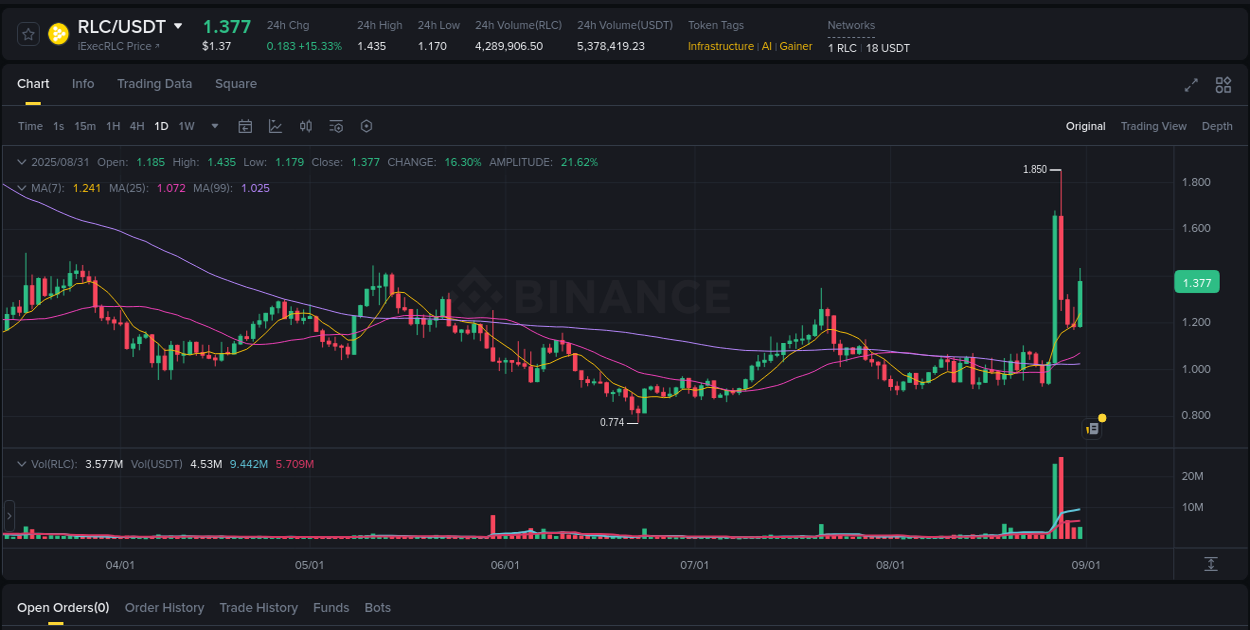
Task: Open the chart settings hexagon icon
Action: coord(366,126)
